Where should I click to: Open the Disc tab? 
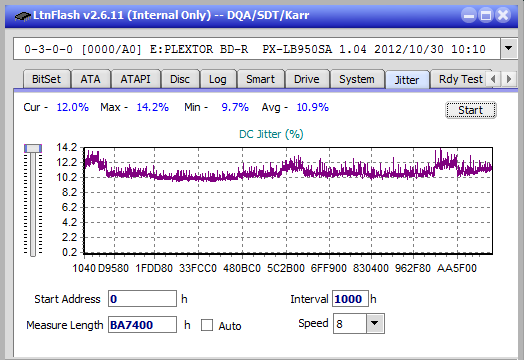coord(180,79)
